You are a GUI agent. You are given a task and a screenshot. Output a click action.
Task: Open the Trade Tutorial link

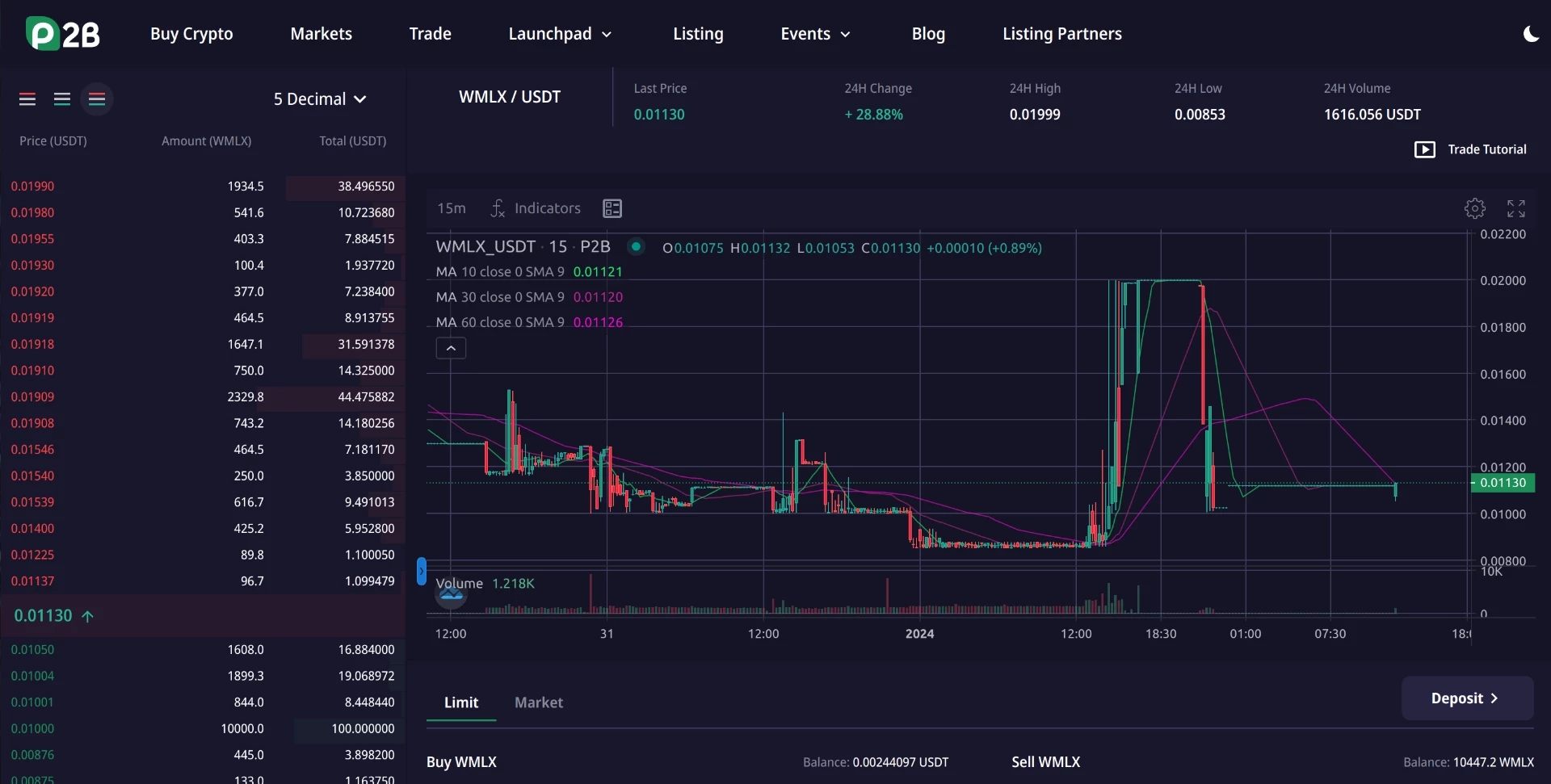[x=1487, y=149]
